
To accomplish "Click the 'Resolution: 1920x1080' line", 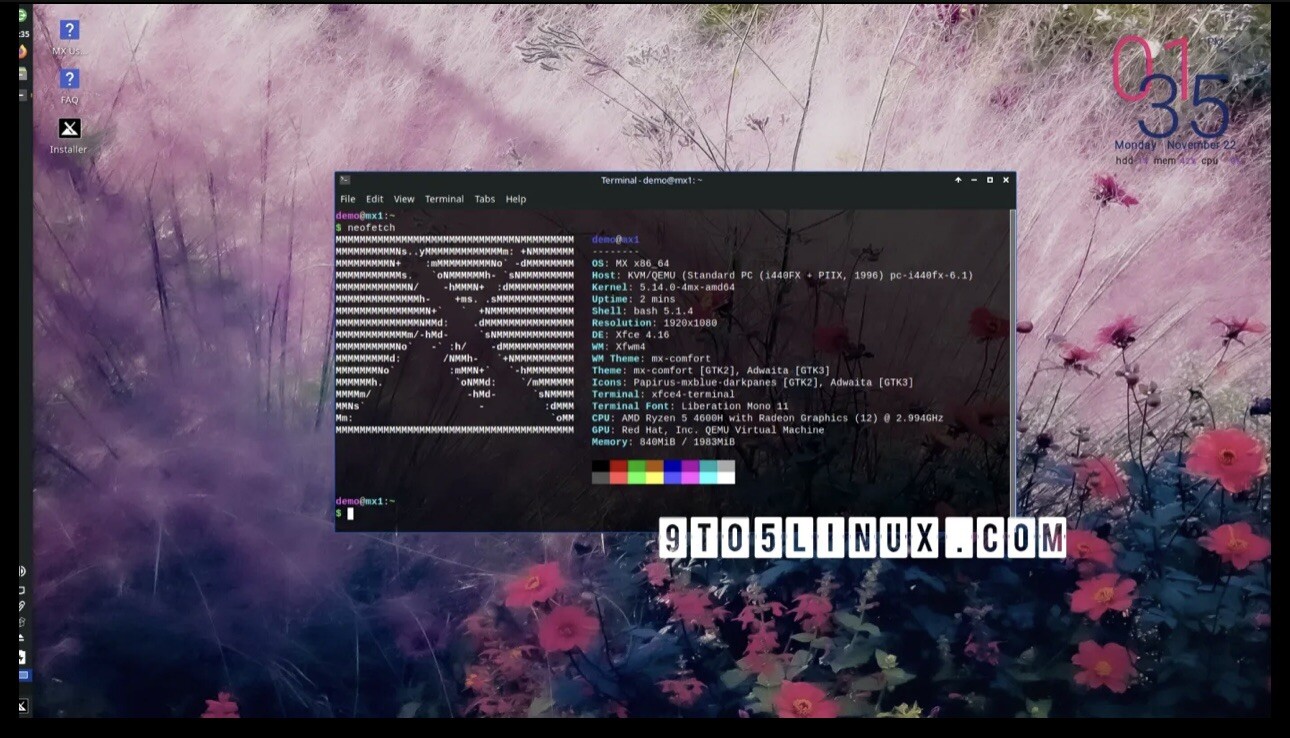I will tap(654, 323).
